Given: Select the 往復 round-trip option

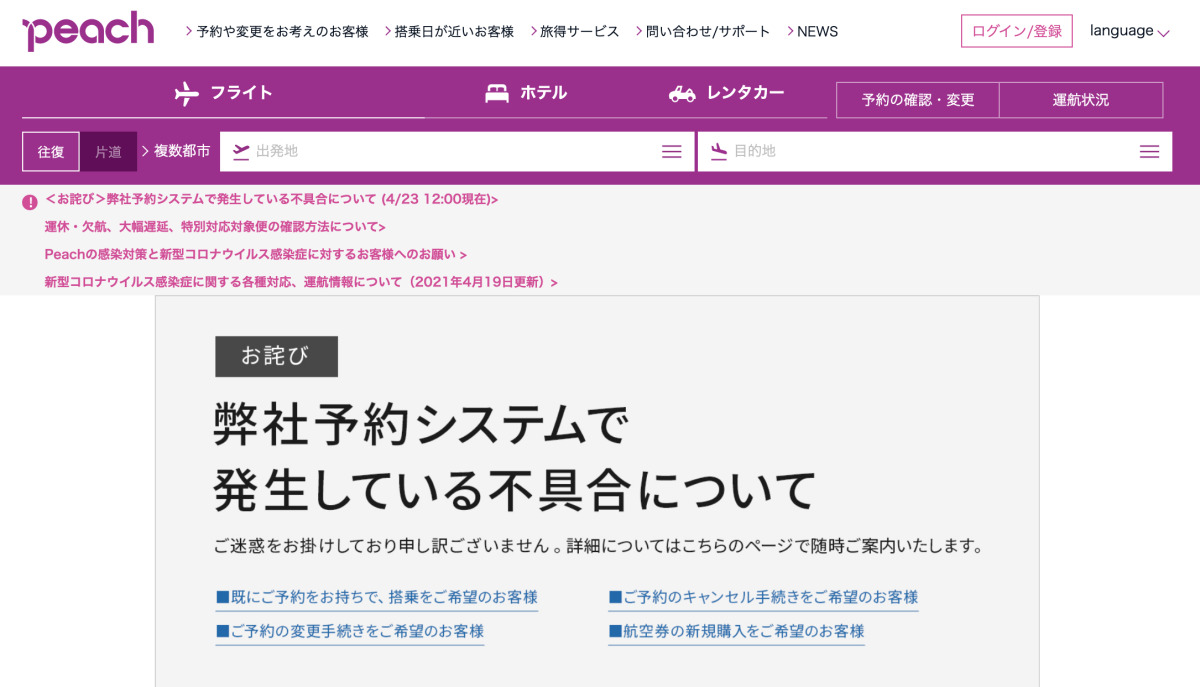Looking at the screenshot, I should point(51,151).
